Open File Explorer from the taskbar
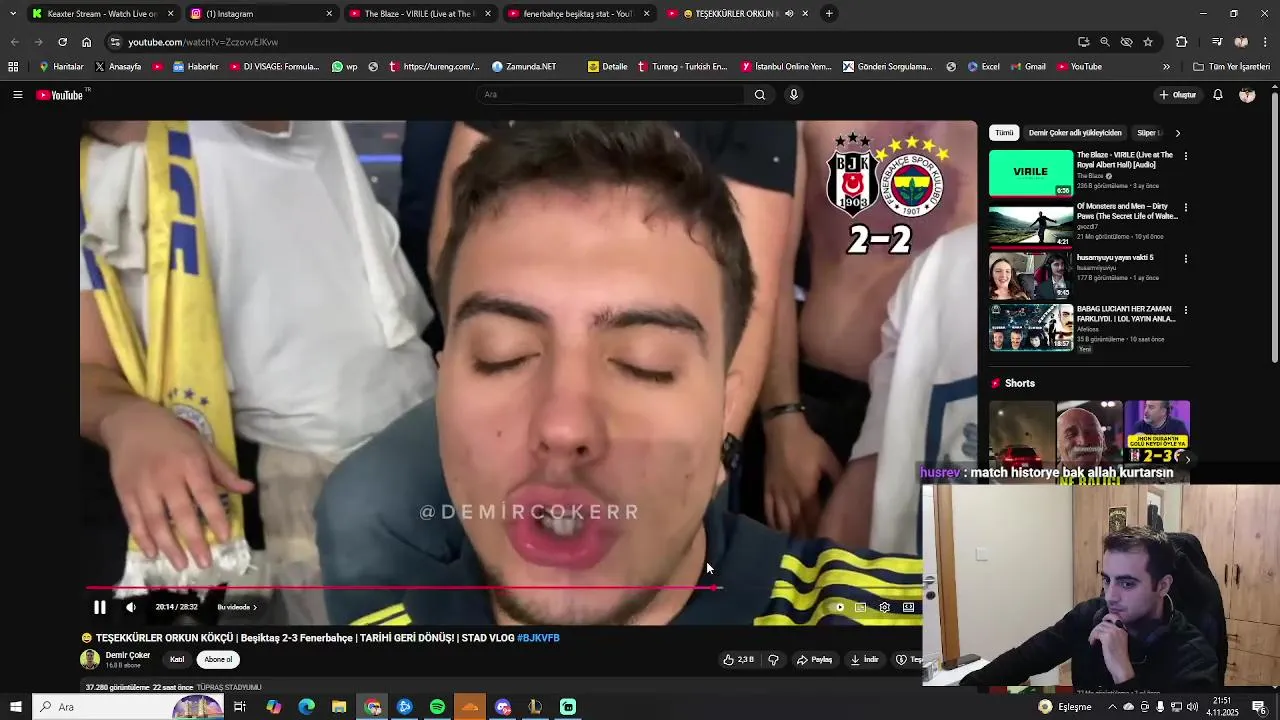 tap(339, 707)
